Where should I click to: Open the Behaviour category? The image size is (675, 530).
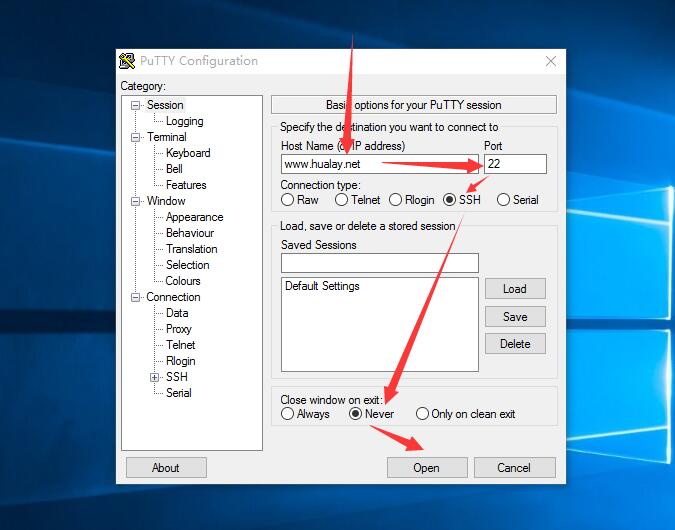190,233
